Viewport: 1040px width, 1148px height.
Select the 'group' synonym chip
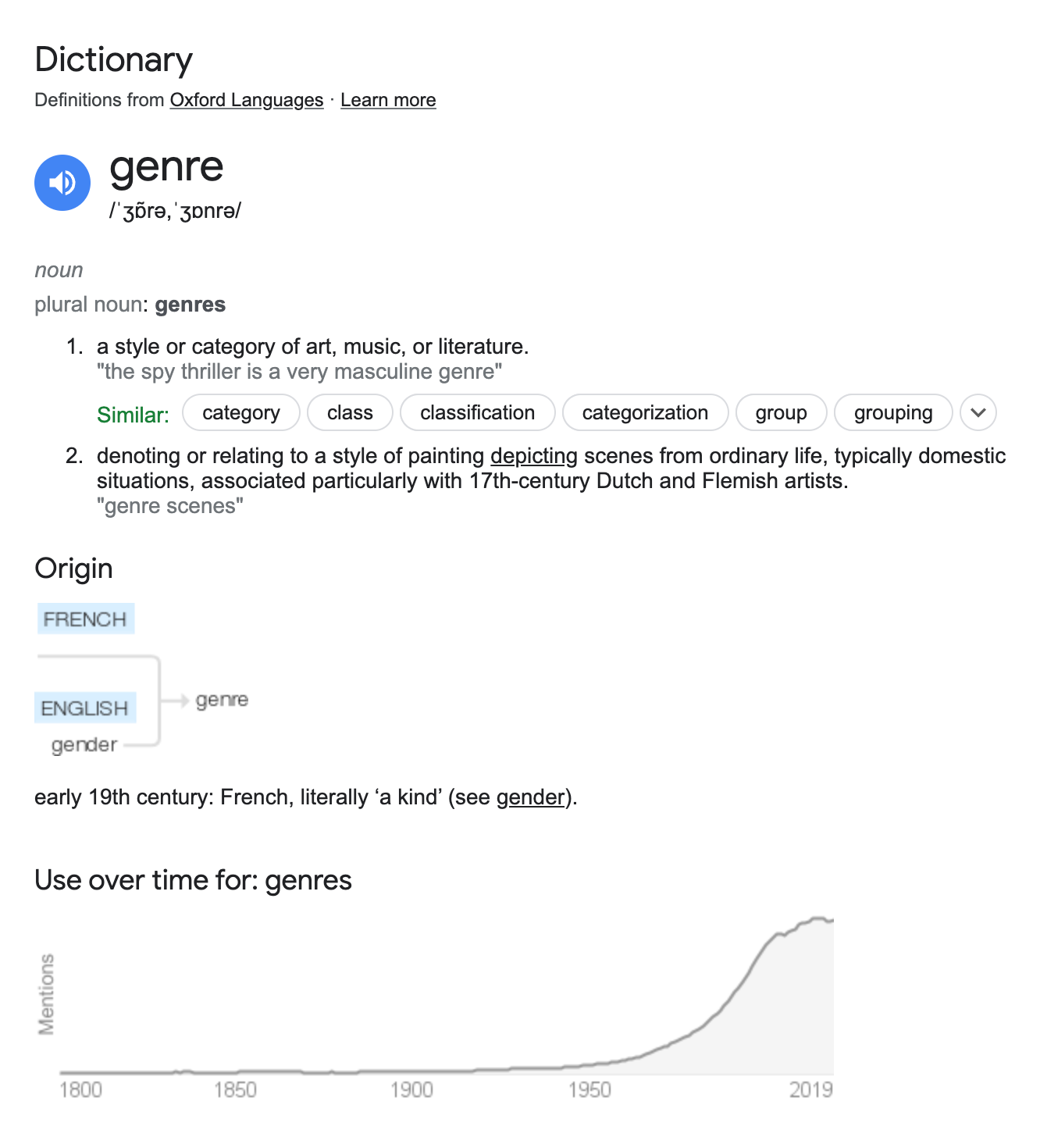[x=781, y=412]
